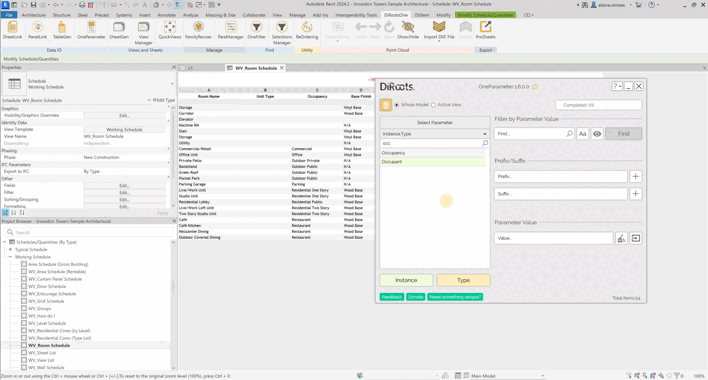Open the Instance,Type dropdown
Image resolution: width=708 pixels, height=380 pixels.
tap(434, 134)
